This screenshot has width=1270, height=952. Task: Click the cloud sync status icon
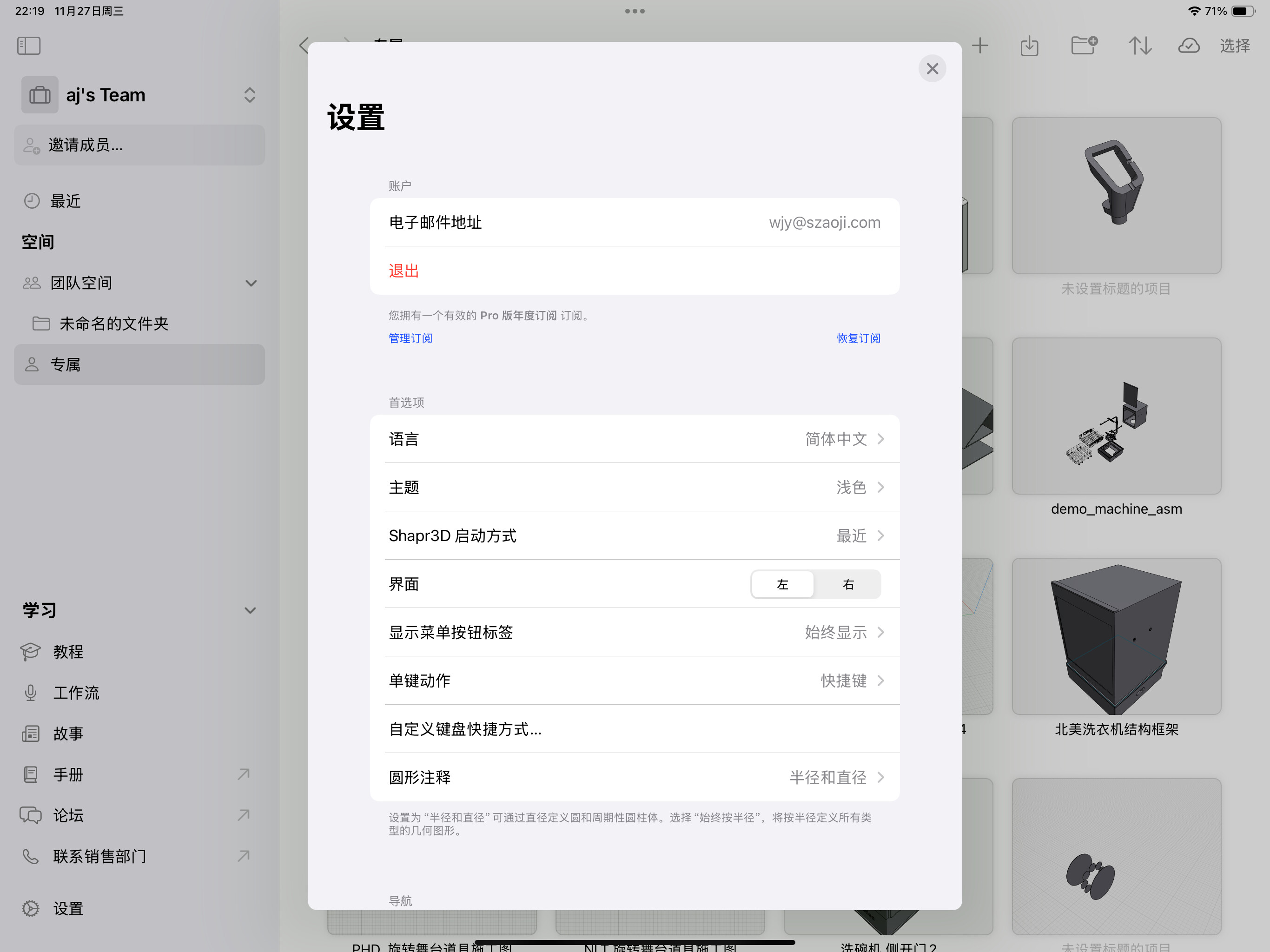pyautogui.click(x=1189, y=46)
